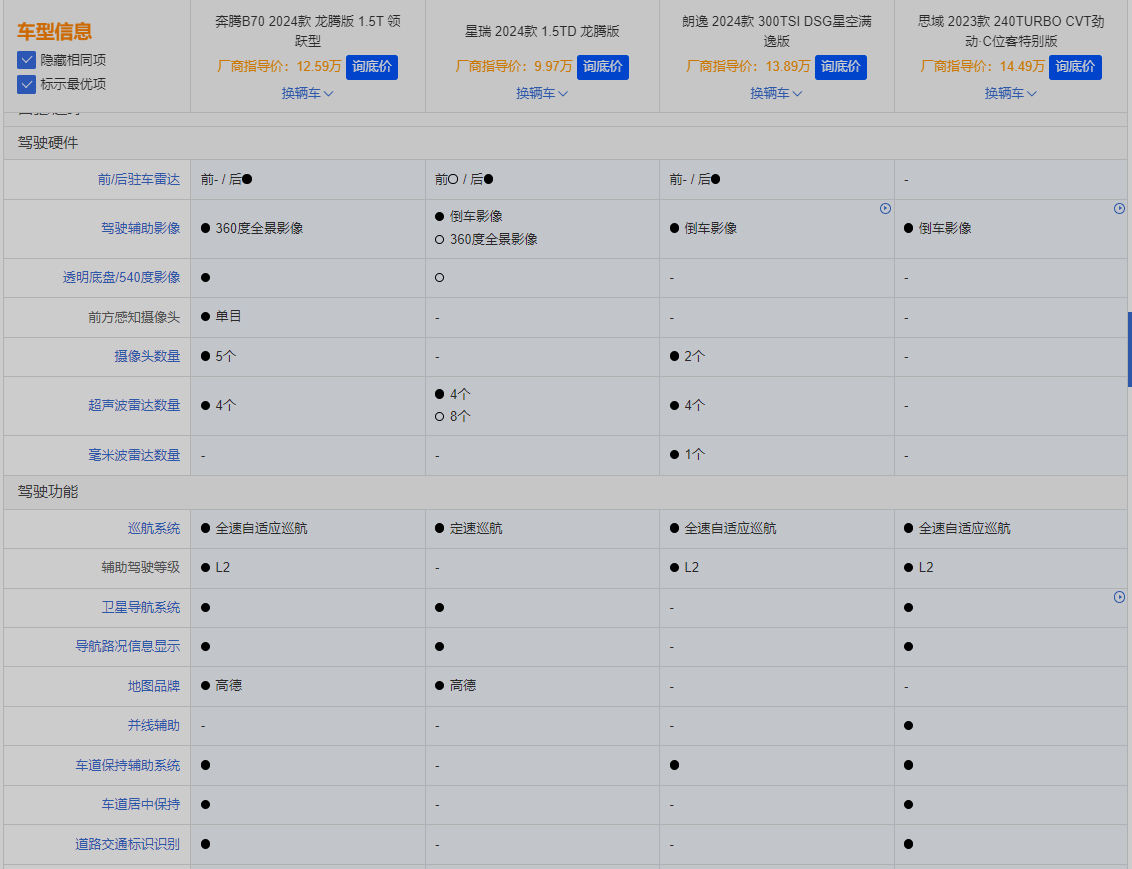1132x869 pixels.
Task: Click the 厂商指导价 14.49万 price
Action: 983,66
